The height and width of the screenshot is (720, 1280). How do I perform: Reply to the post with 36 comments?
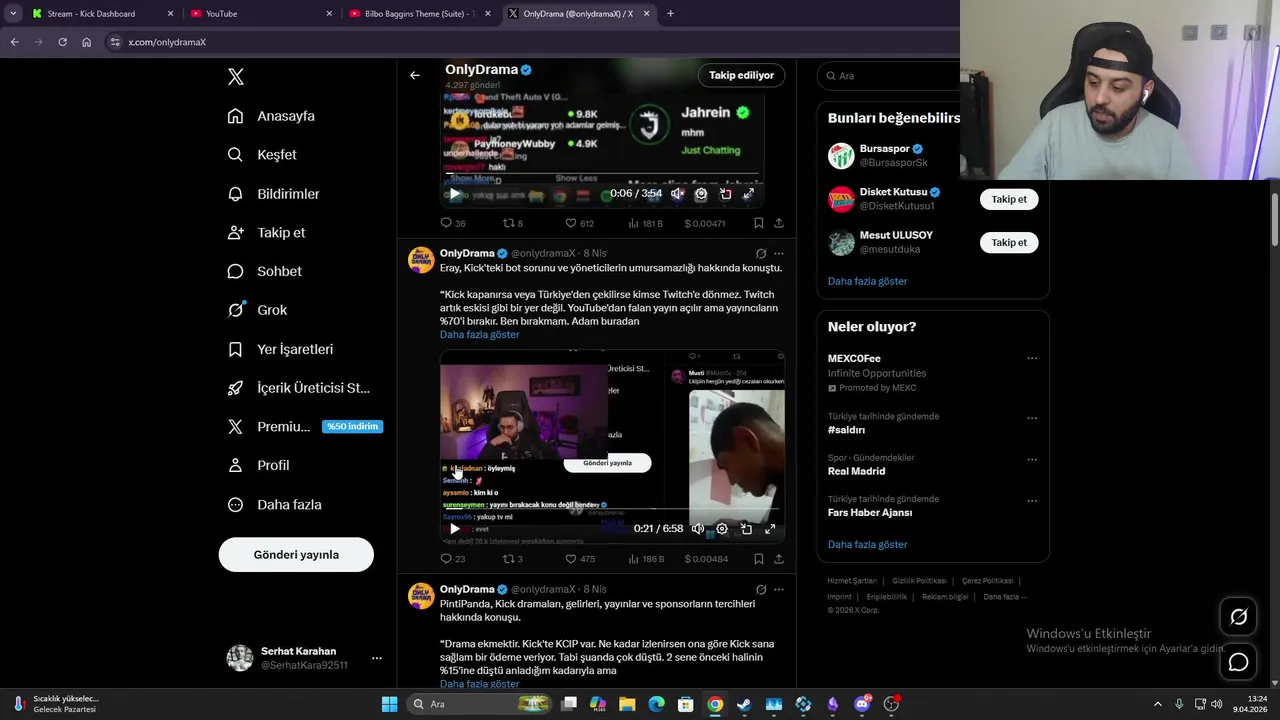453,223
